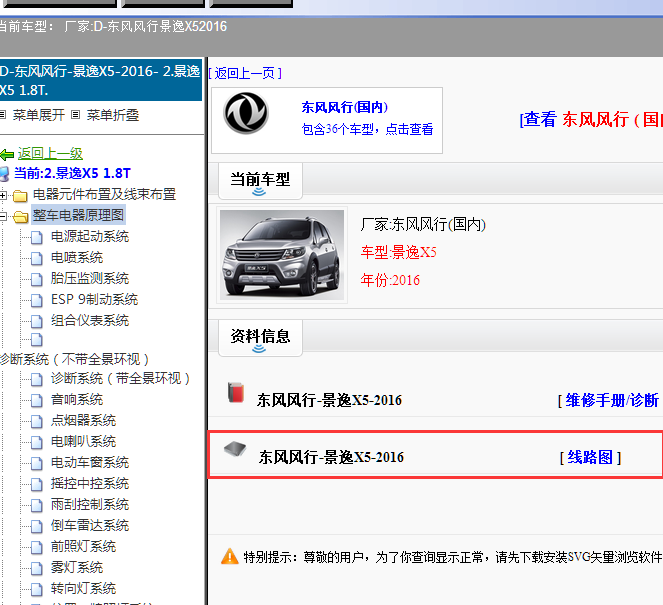The width and height of the screenshot is (663, 605).
Task: Click 车型:景逸X5 red text
Action: click(398, 252)
